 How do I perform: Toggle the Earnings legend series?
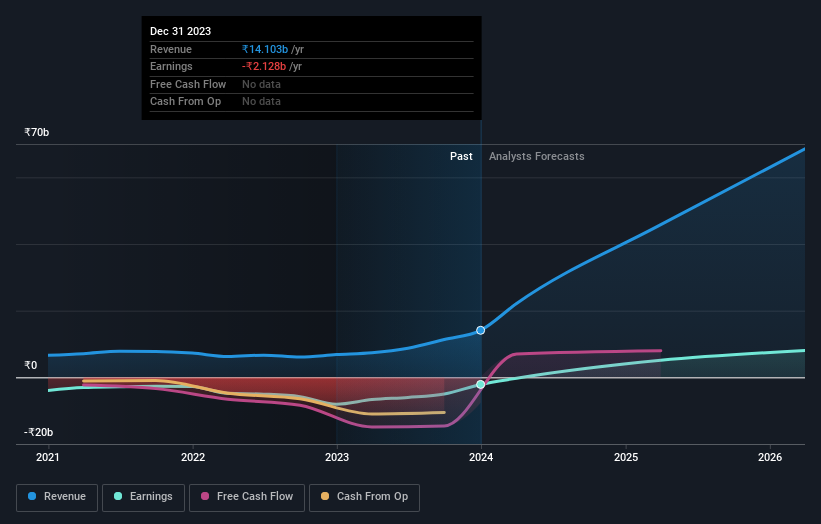tap(143, 497)
